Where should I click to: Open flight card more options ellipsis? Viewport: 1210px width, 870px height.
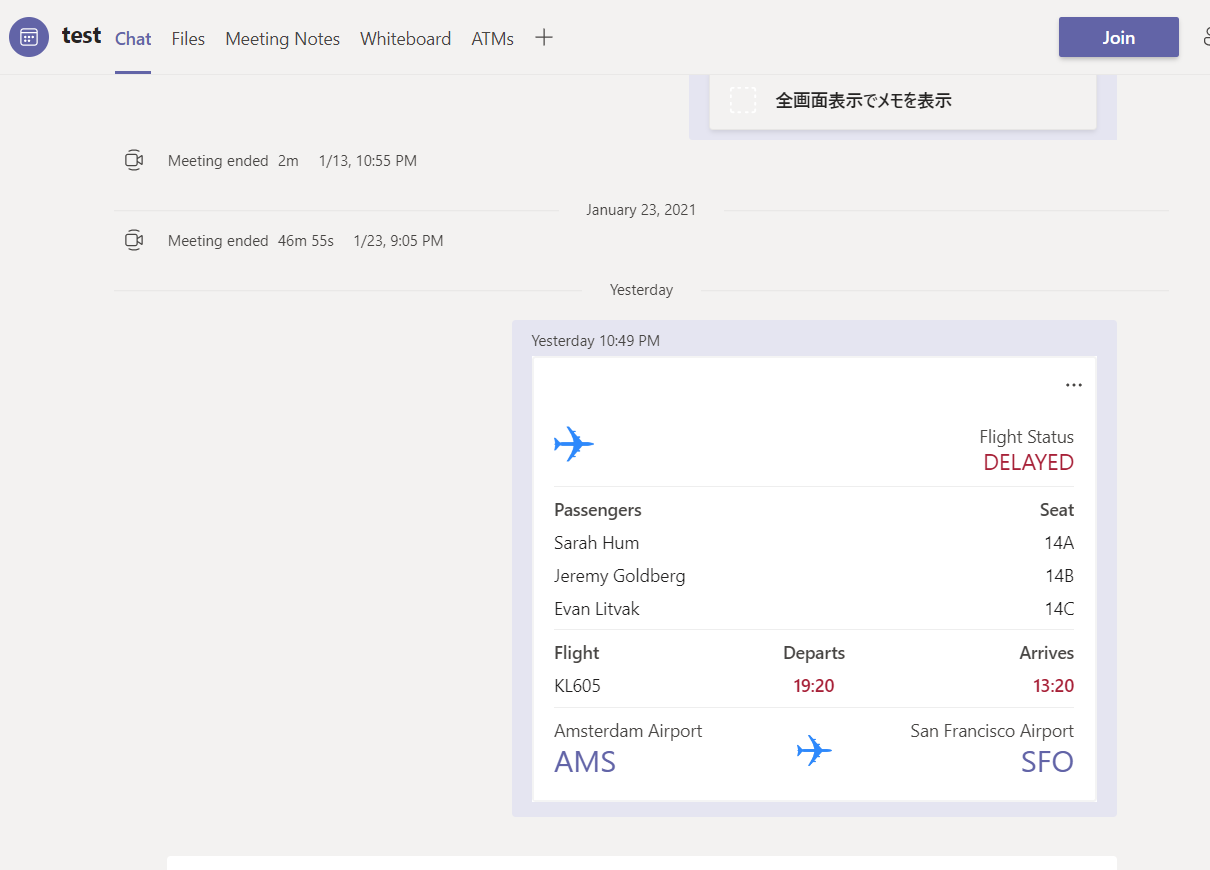click(x=1073, y=385)
